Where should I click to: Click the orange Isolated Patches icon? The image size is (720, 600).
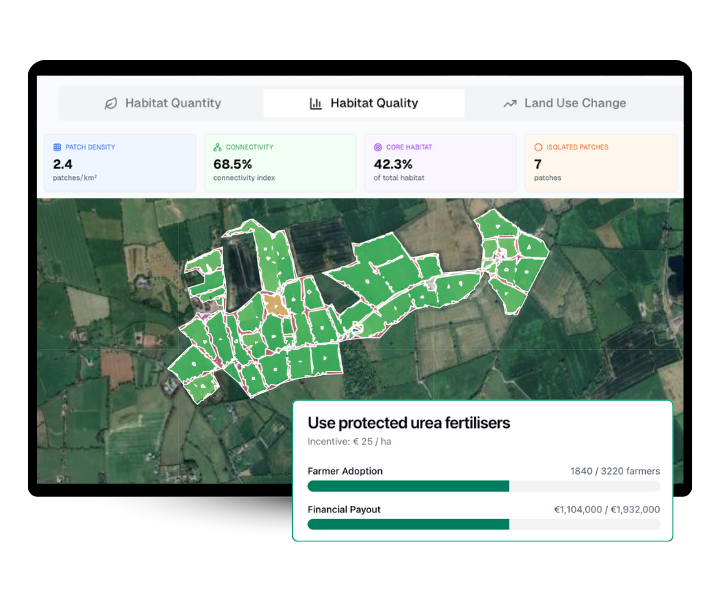click(x=538, y=147)
